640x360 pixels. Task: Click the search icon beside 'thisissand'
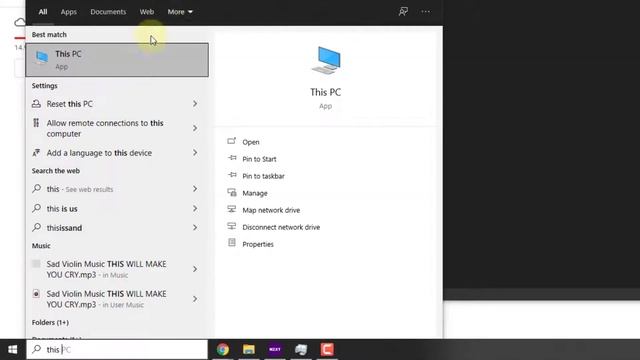pyautogui.click(x=36, y=227)
